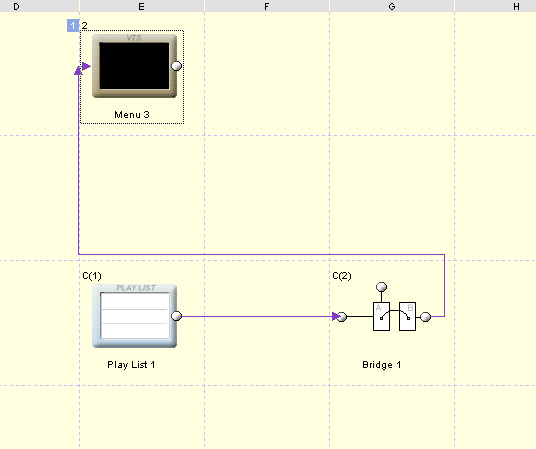The image size is (536, 449).
Task: Select the blue number 1 badge
Action: (x=72, y=26)
